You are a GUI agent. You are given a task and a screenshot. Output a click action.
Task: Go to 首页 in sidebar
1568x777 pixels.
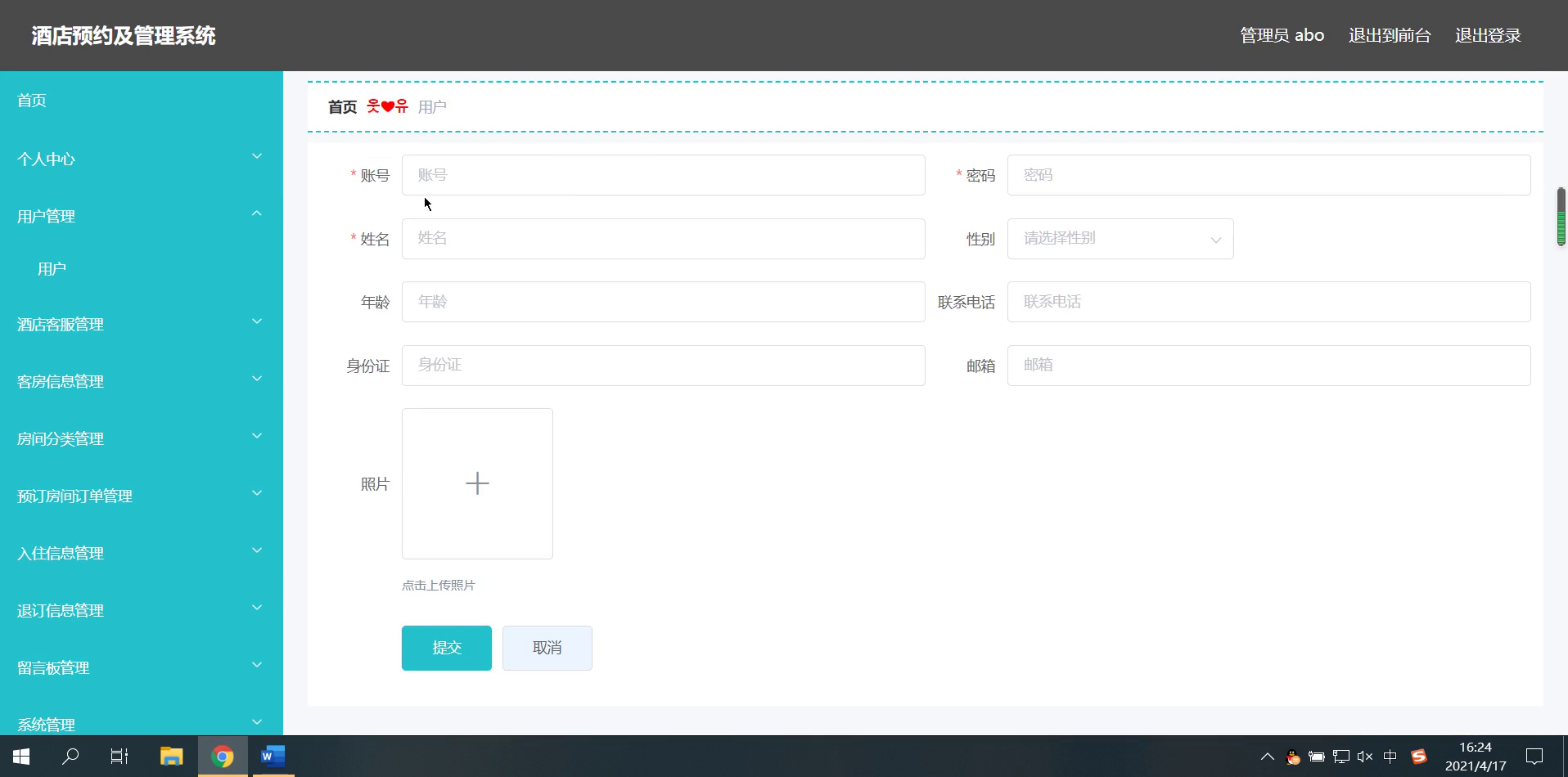pyautogui.click(x=142, y=101)
